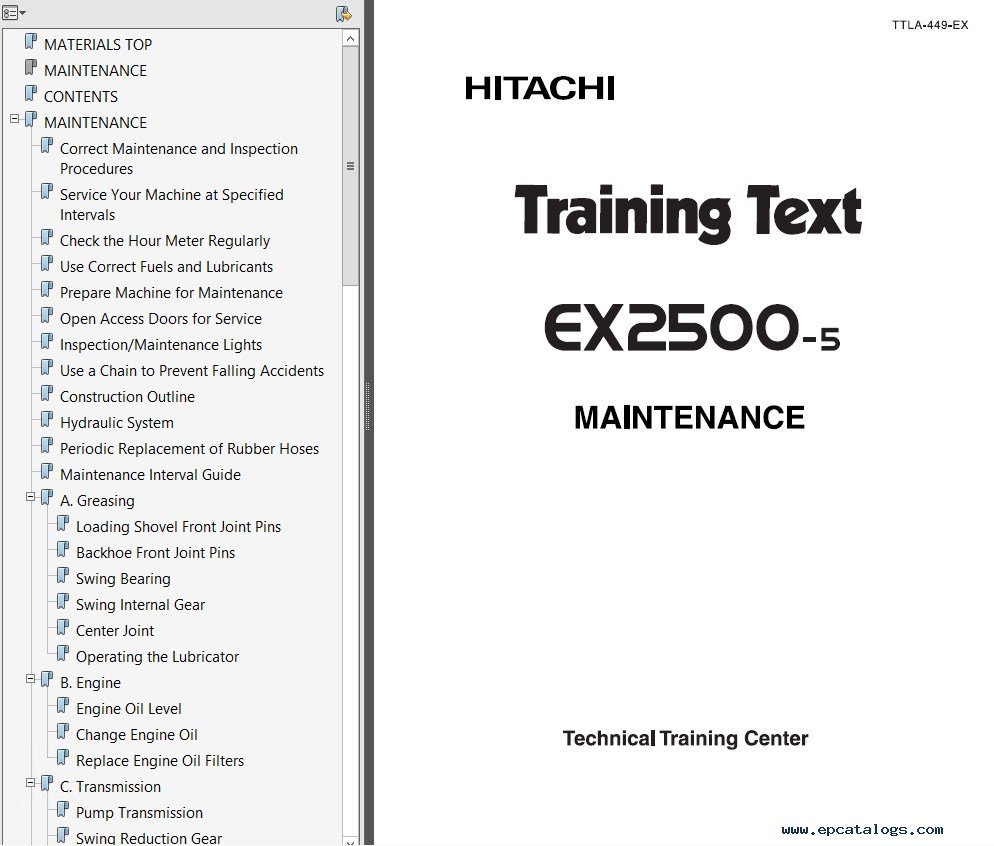Click bookmark icon beside MATERIALS TOP
The width and height of the screenshot is (994, 846).
coord(30,42)
